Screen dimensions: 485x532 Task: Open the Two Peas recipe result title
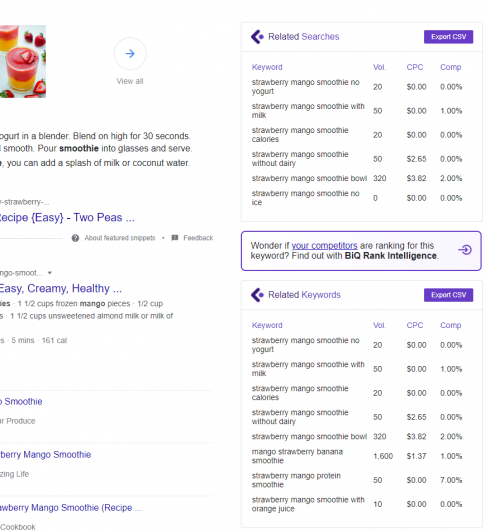(x=67, y=217)
